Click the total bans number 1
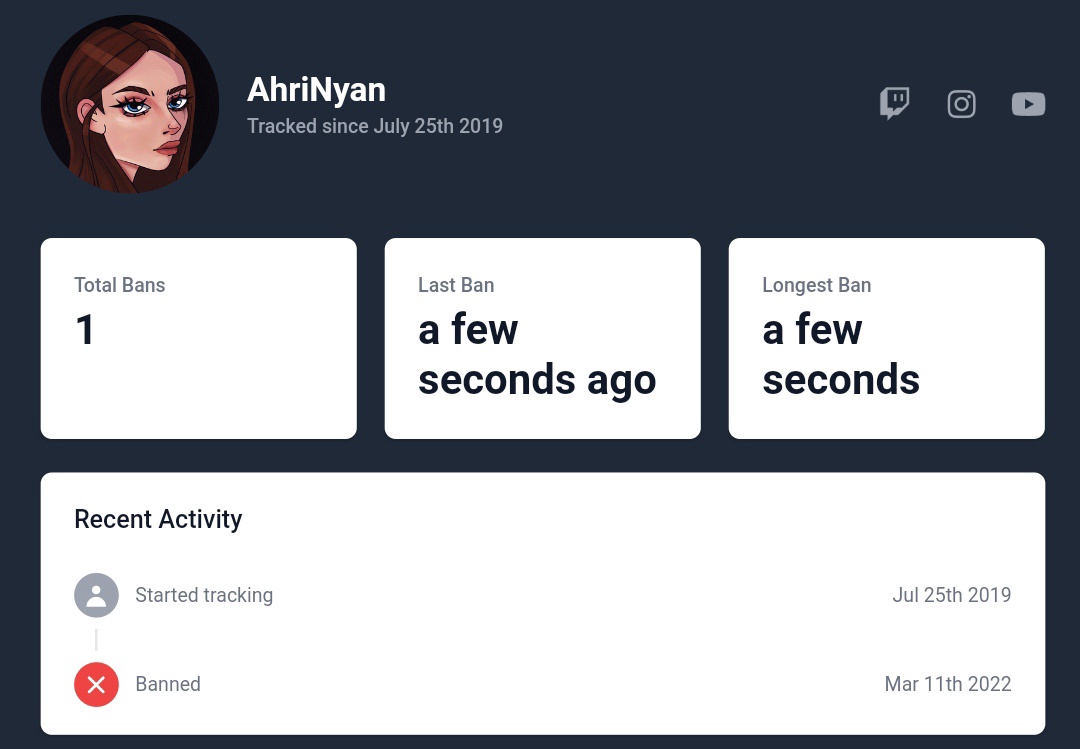1080x749 pixels. pyautogui.click(x=85, y=329)
